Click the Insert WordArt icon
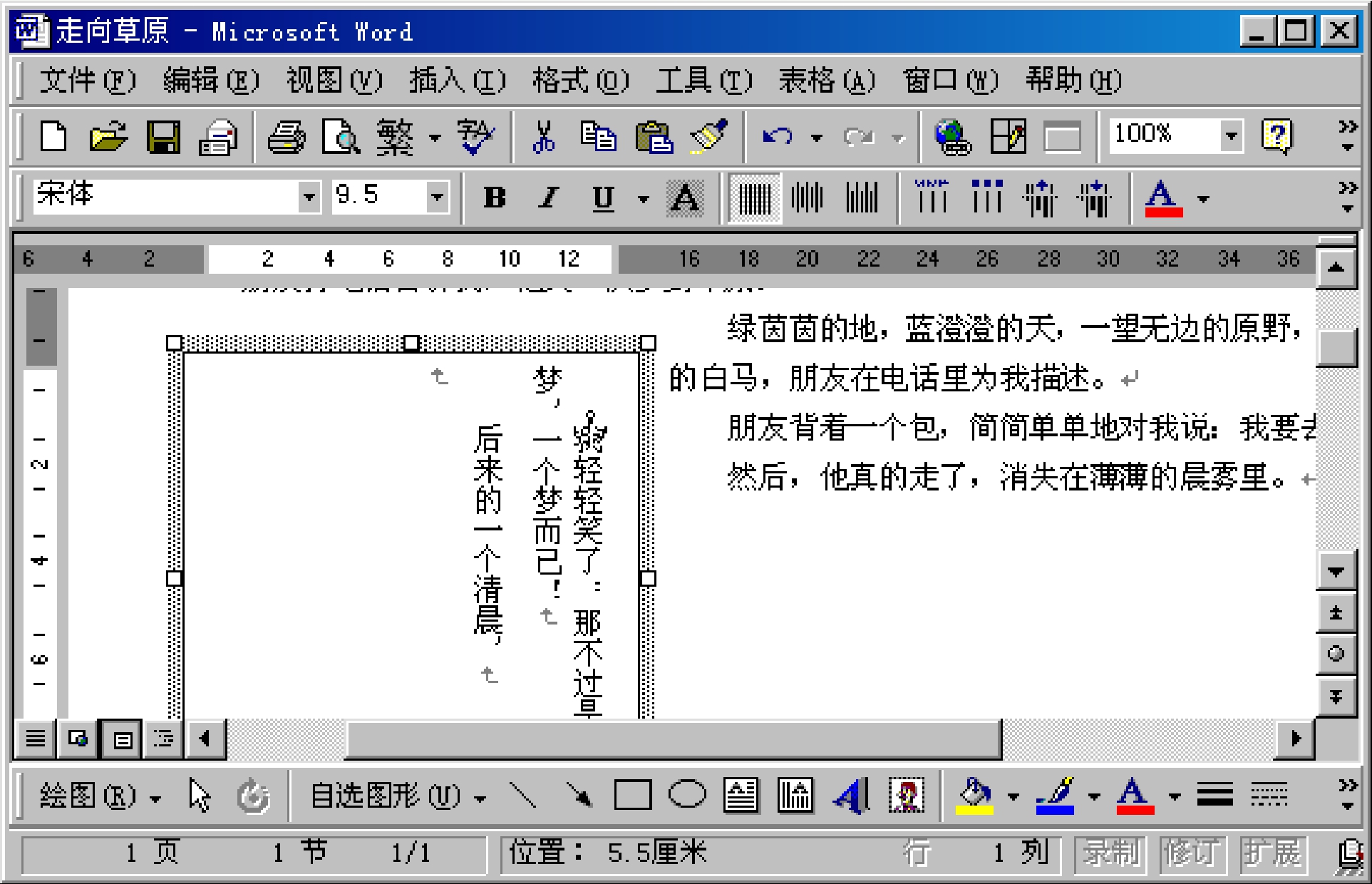 click(851, 796)
